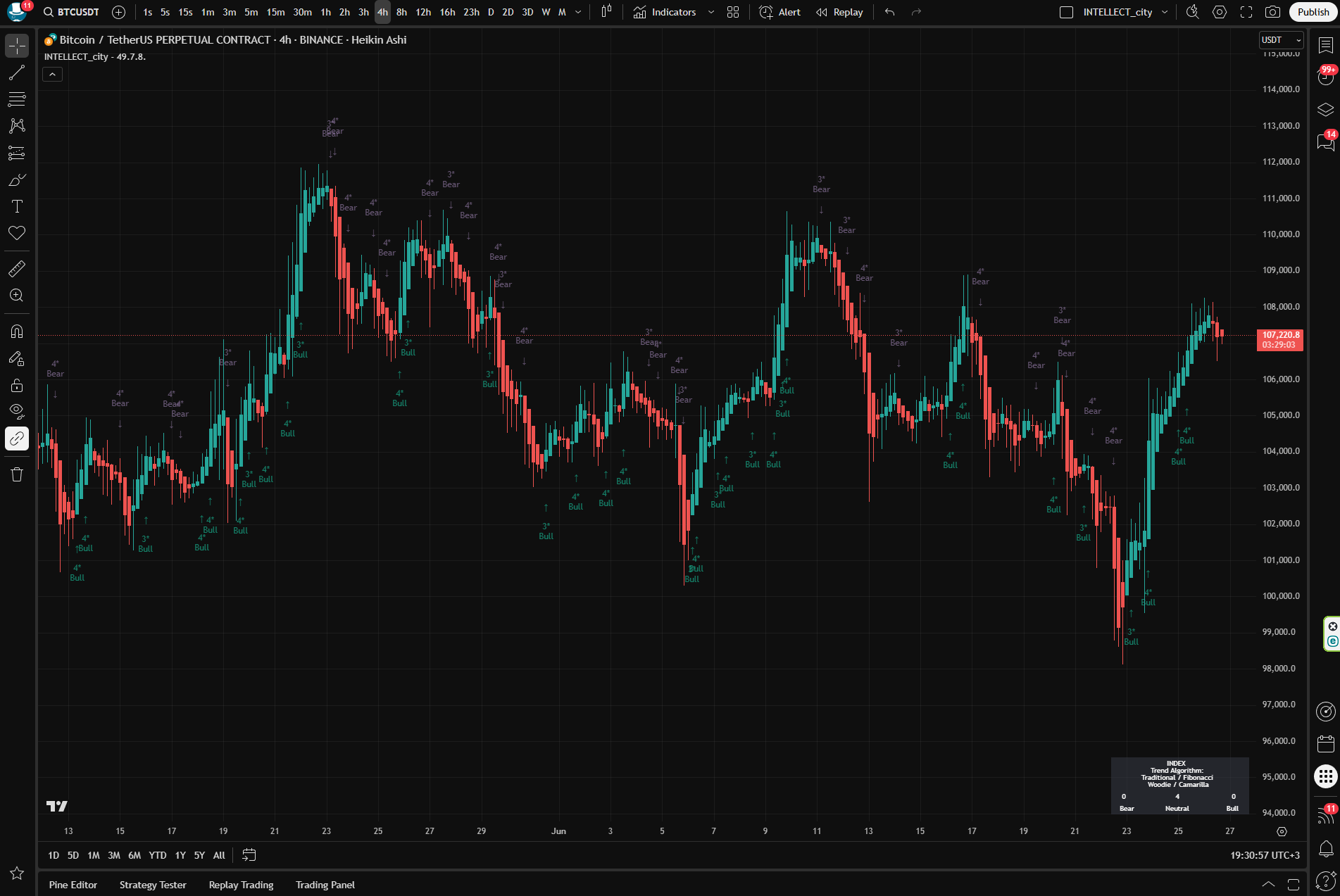Take a chart snapshot with camera icon

1272,12
